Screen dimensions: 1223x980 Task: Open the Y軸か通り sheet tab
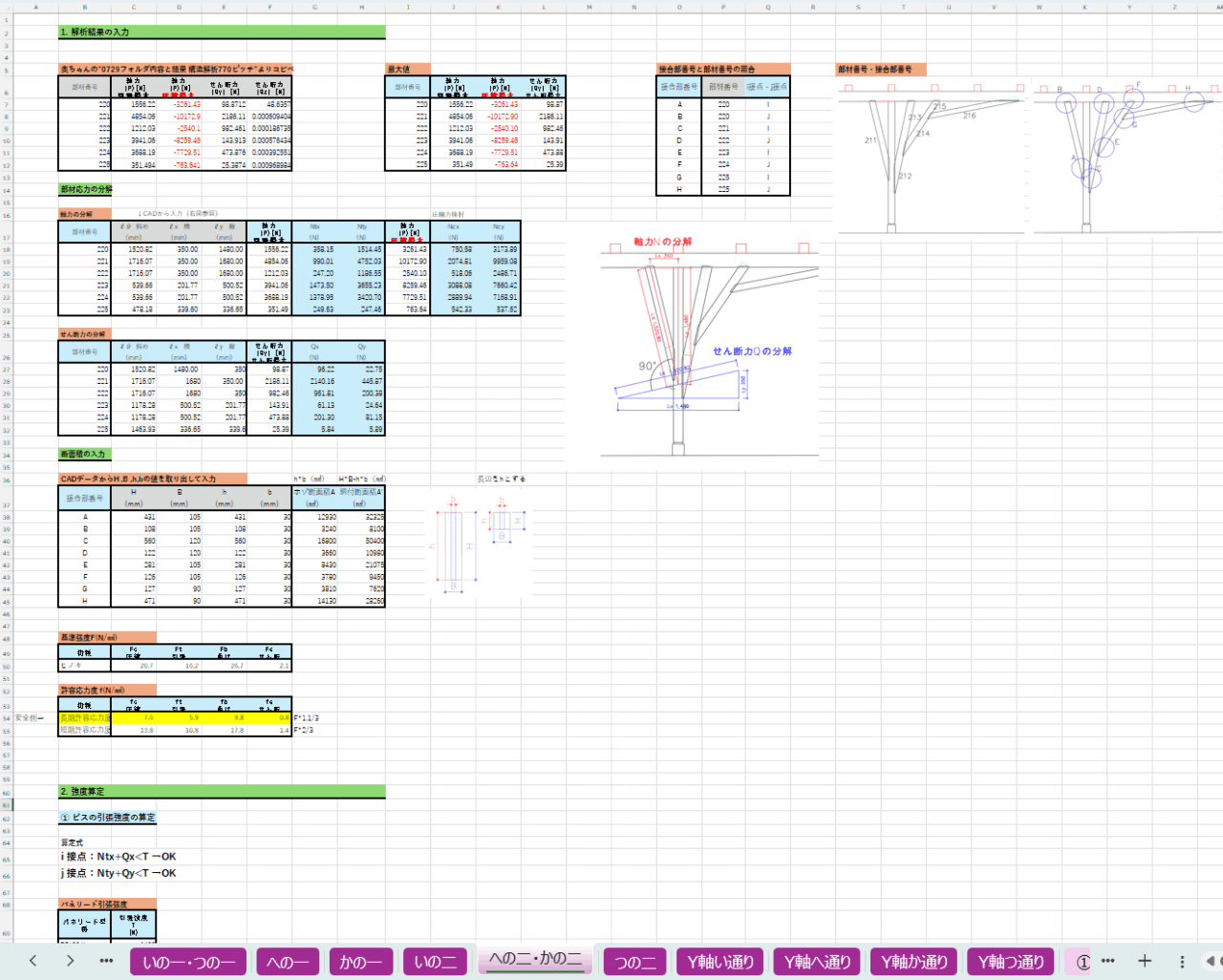(x=914, y=962)
